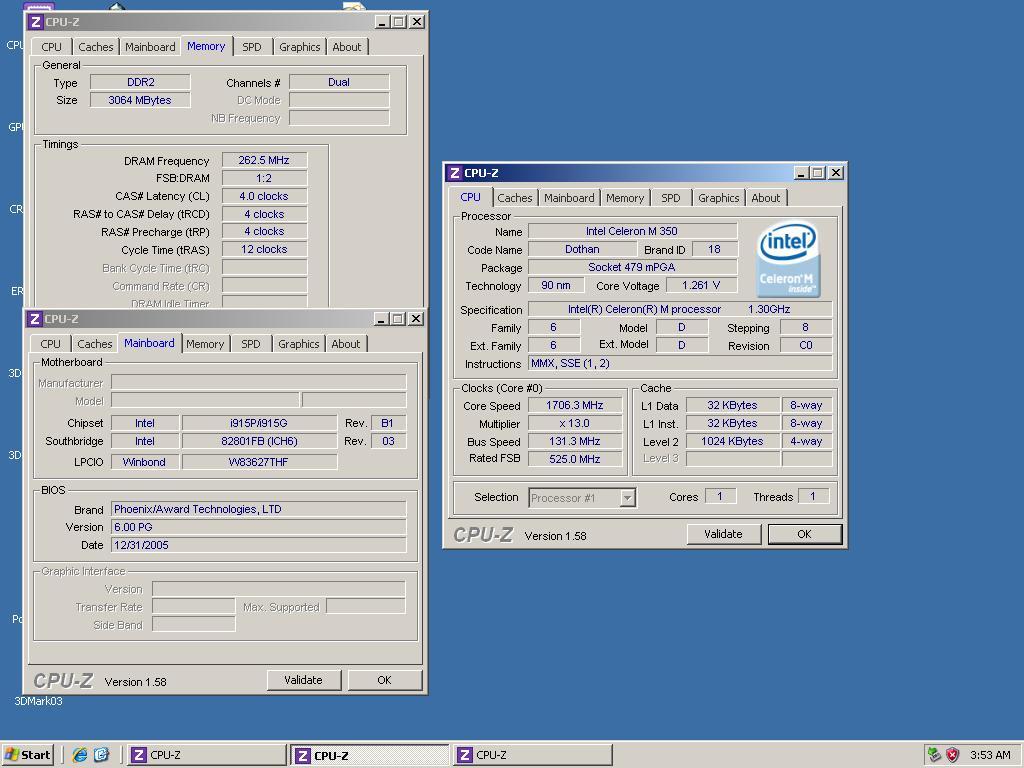
Task: Select CPU tab in Memory window
Action: coord(51,47)
